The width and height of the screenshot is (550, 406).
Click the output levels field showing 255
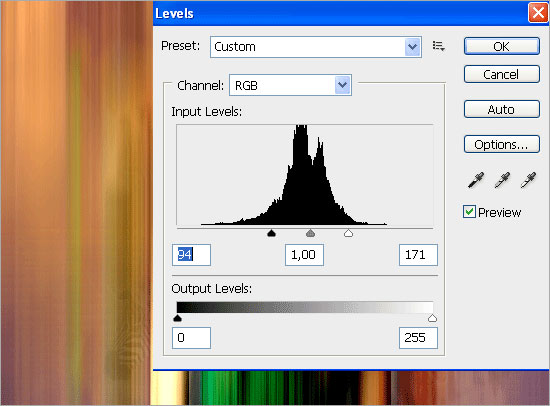(418, 338)
